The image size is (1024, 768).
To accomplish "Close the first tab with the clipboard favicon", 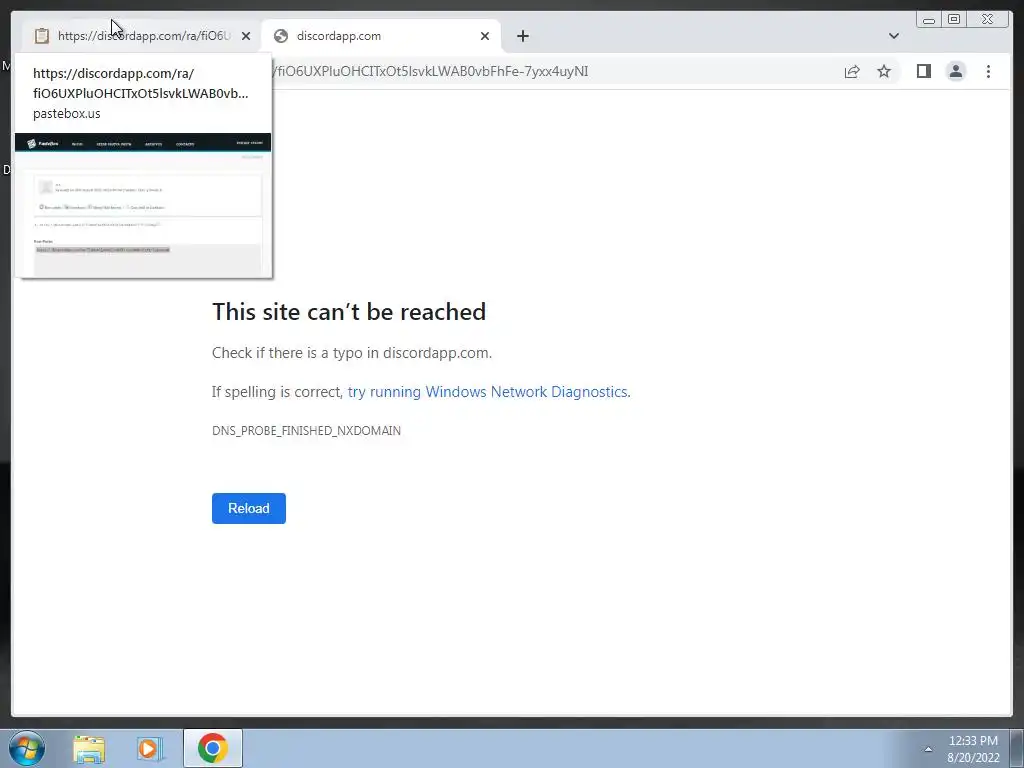I will (x=246, y=36).
